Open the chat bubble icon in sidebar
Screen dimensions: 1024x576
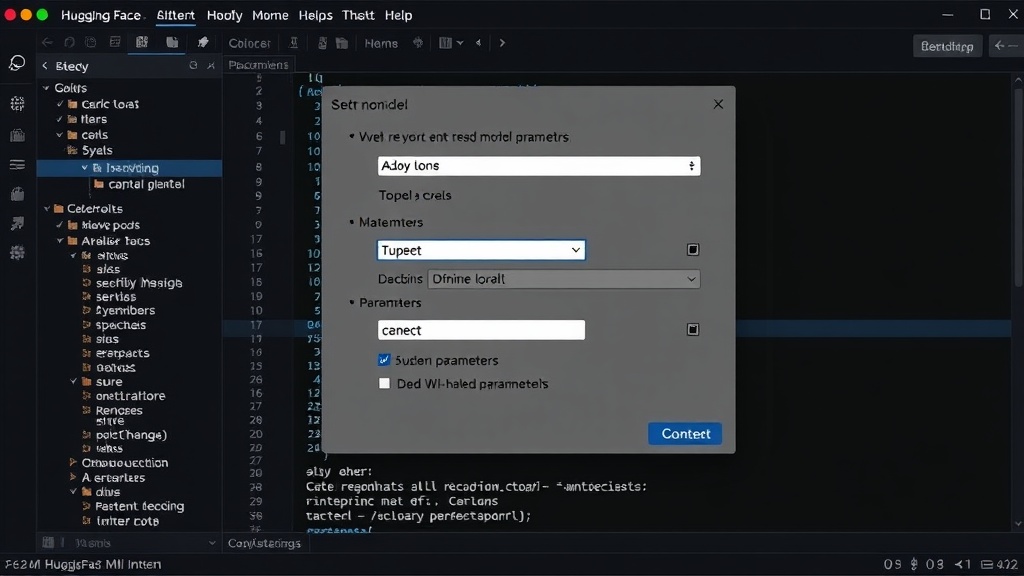tap(17, 63)
